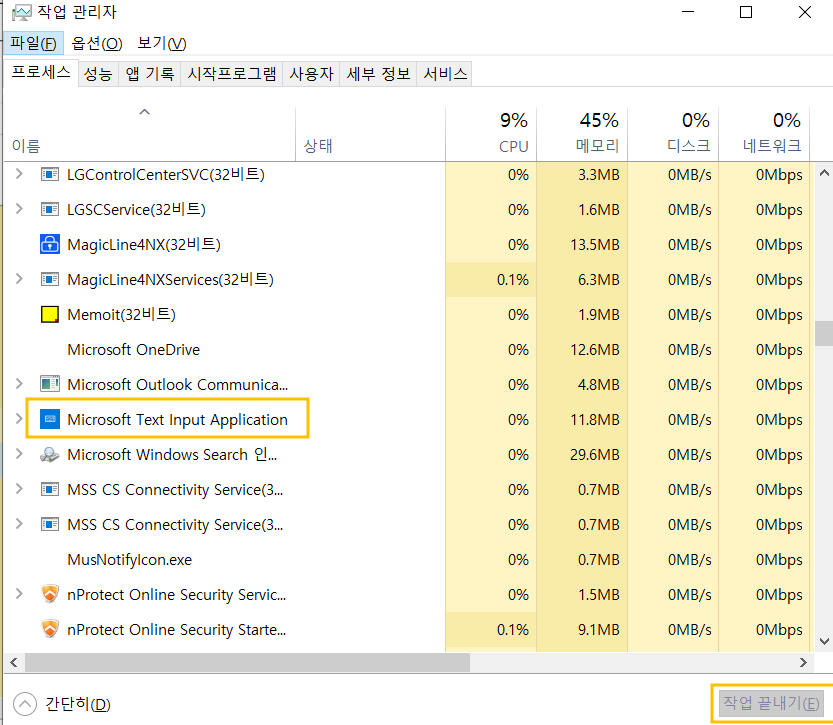Expand the Microsoft Text Input Application group
This screenshot has width=833, height=725.
point(19,419)
